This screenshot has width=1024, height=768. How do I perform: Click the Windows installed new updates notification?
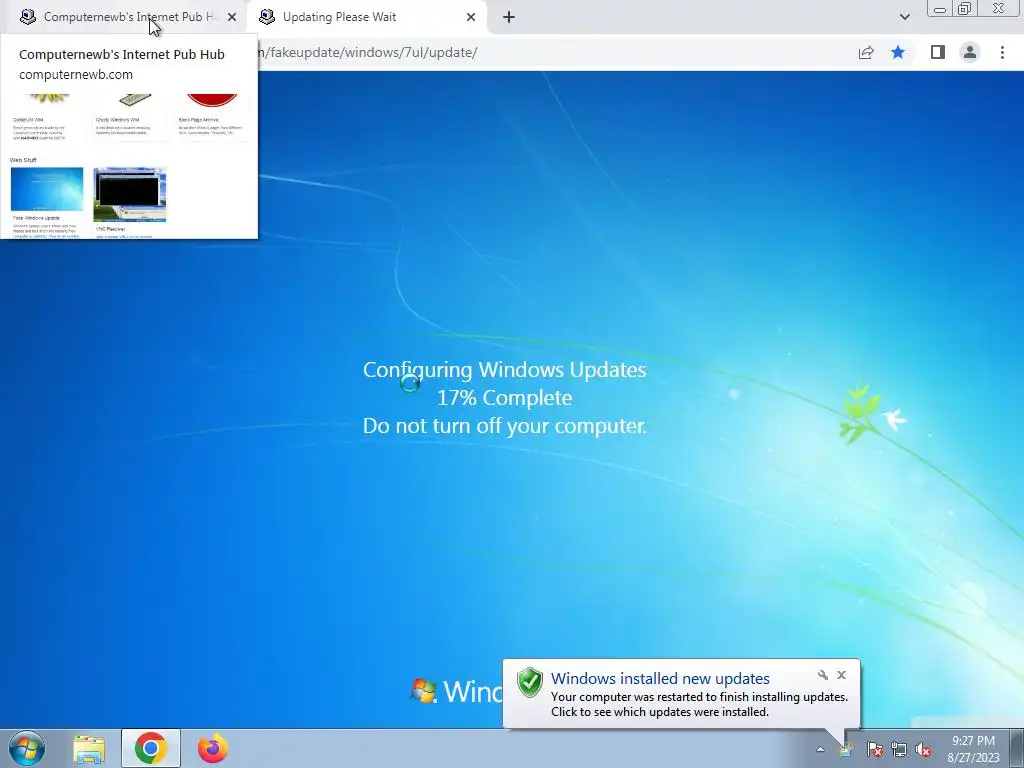tap(681, 694)
